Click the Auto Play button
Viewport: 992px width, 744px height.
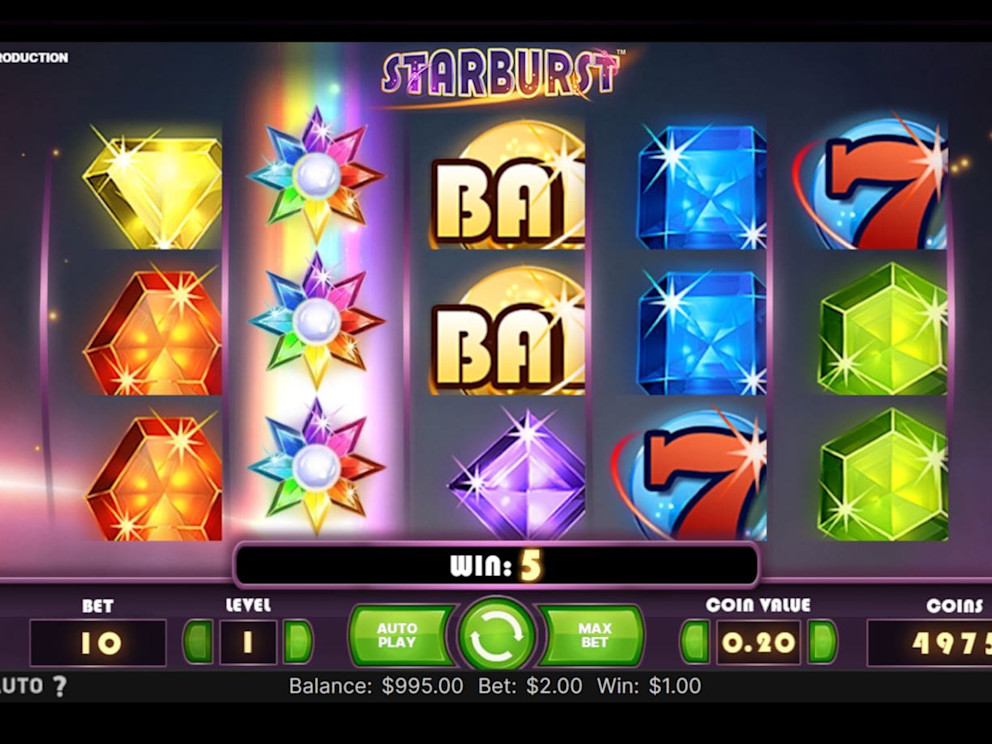click(400, 635)
